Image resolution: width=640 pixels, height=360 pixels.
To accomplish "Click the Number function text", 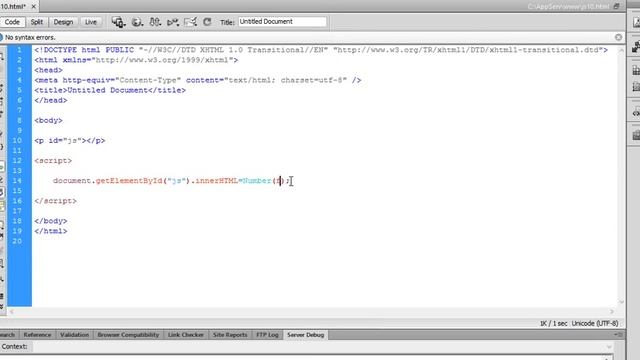I will point(257,181).
